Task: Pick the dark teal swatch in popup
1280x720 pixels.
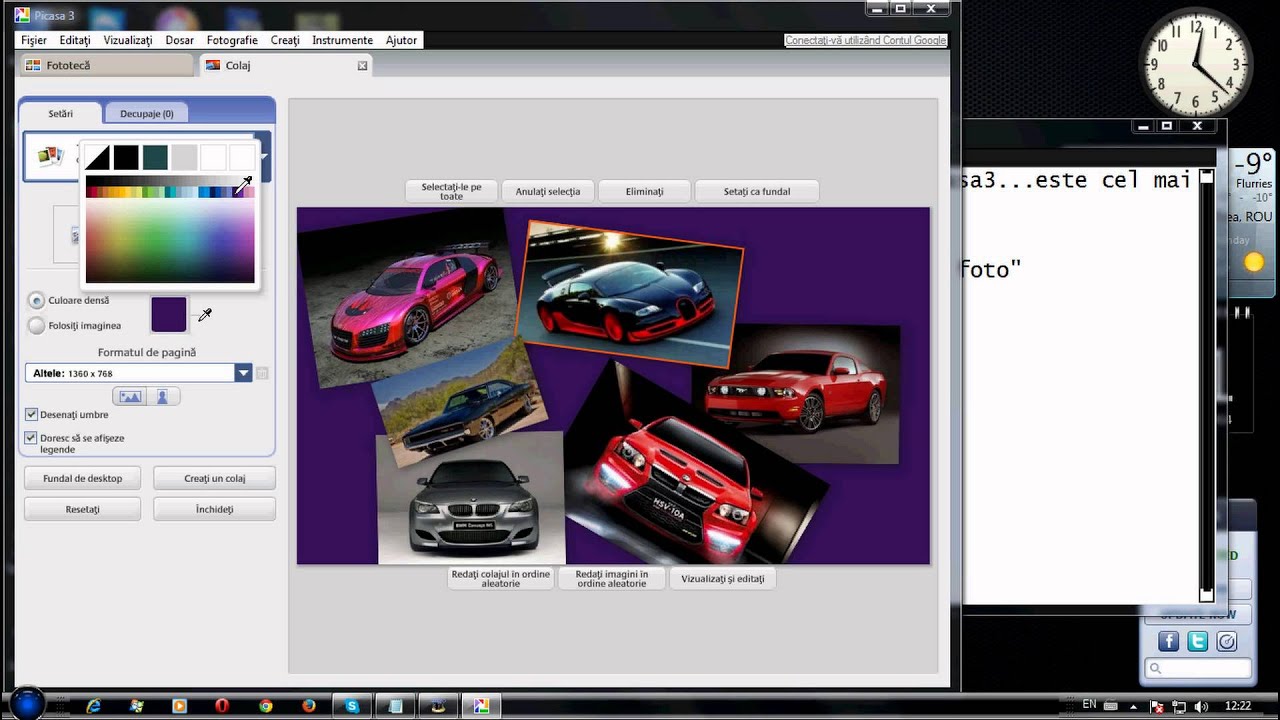Action: click(x=155, y=157)
